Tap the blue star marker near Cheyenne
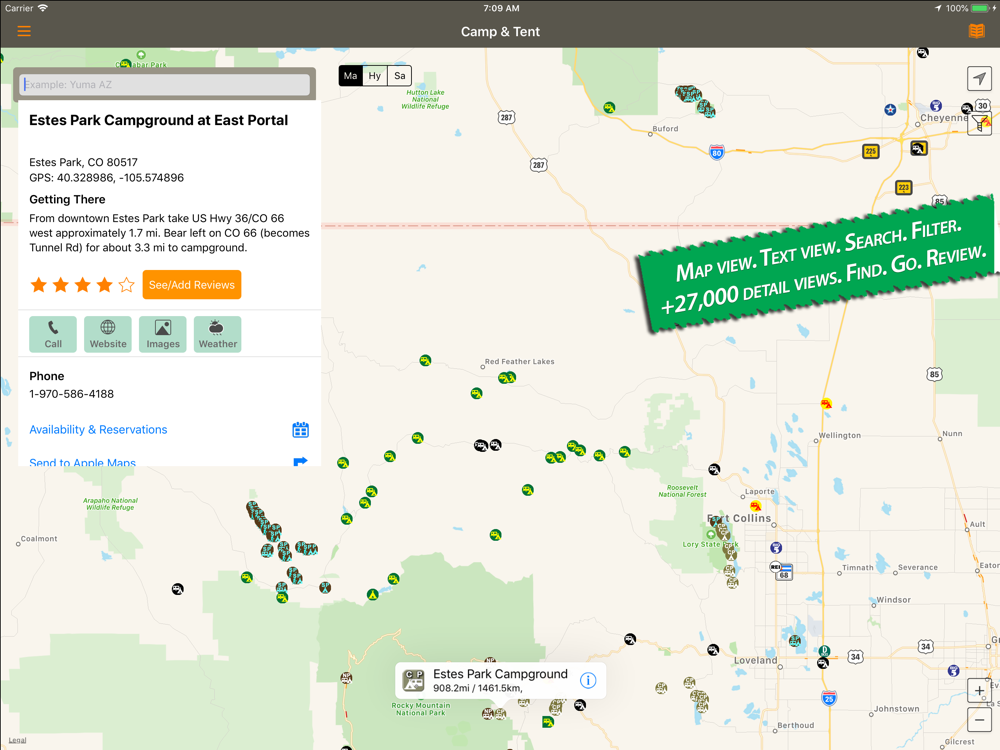Screen dimensions: 1000x750 point(890,110)
